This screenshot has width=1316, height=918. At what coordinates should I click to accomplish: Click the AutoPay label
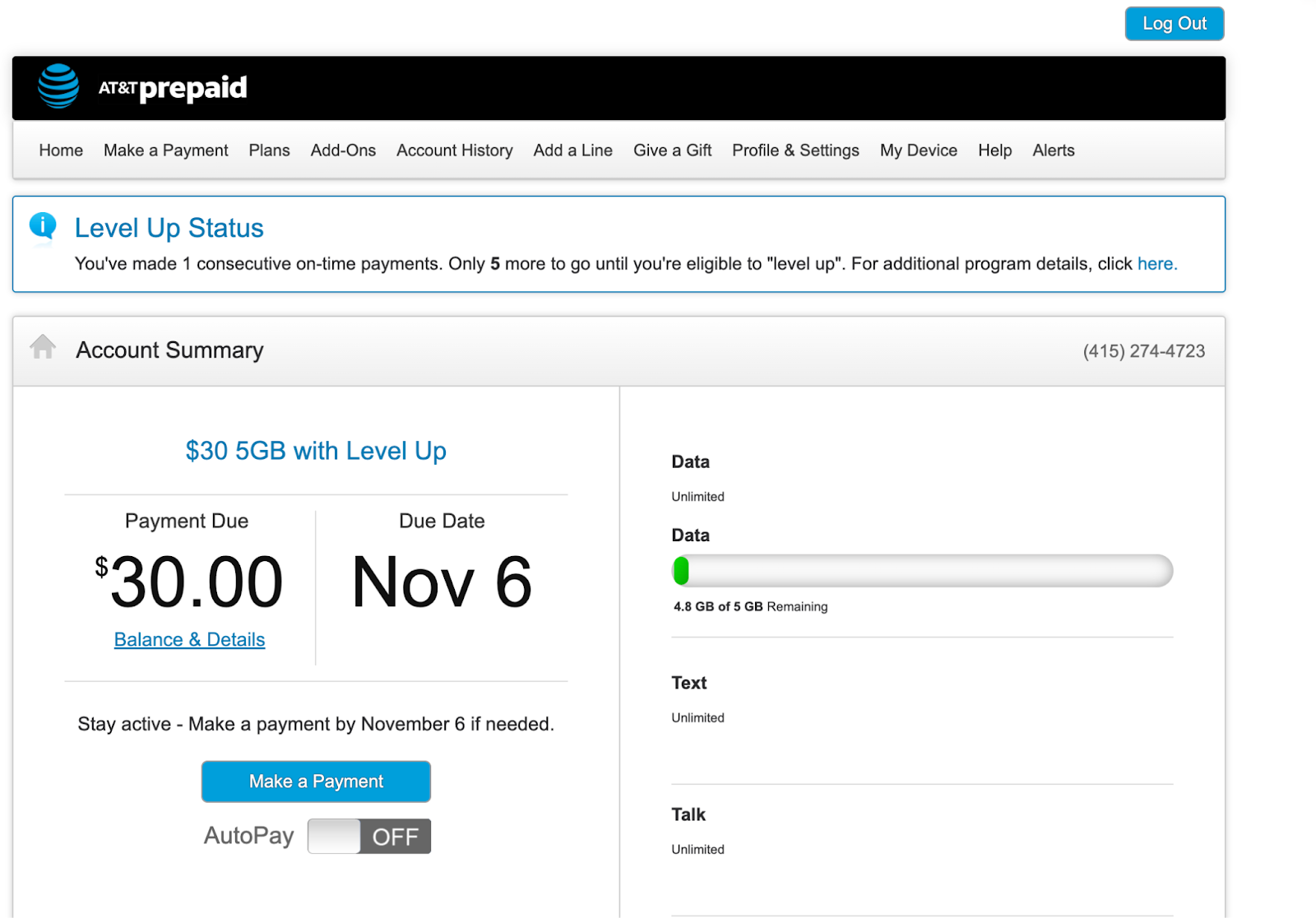pos(248,836)
